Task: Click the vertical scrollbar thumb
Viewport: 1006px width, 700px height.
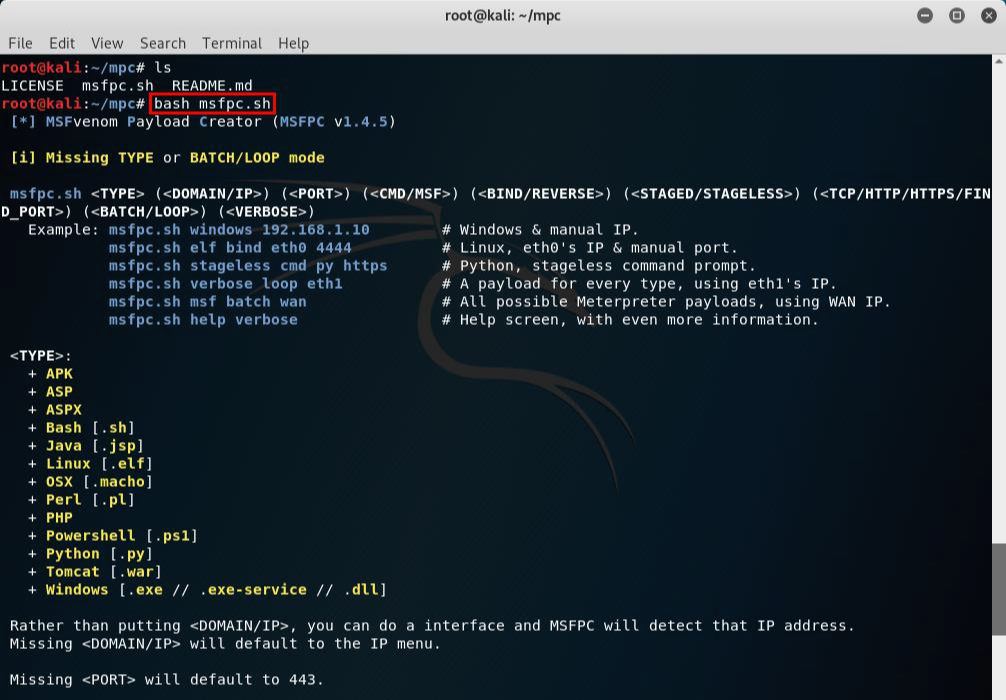Action: click(999, 589)
